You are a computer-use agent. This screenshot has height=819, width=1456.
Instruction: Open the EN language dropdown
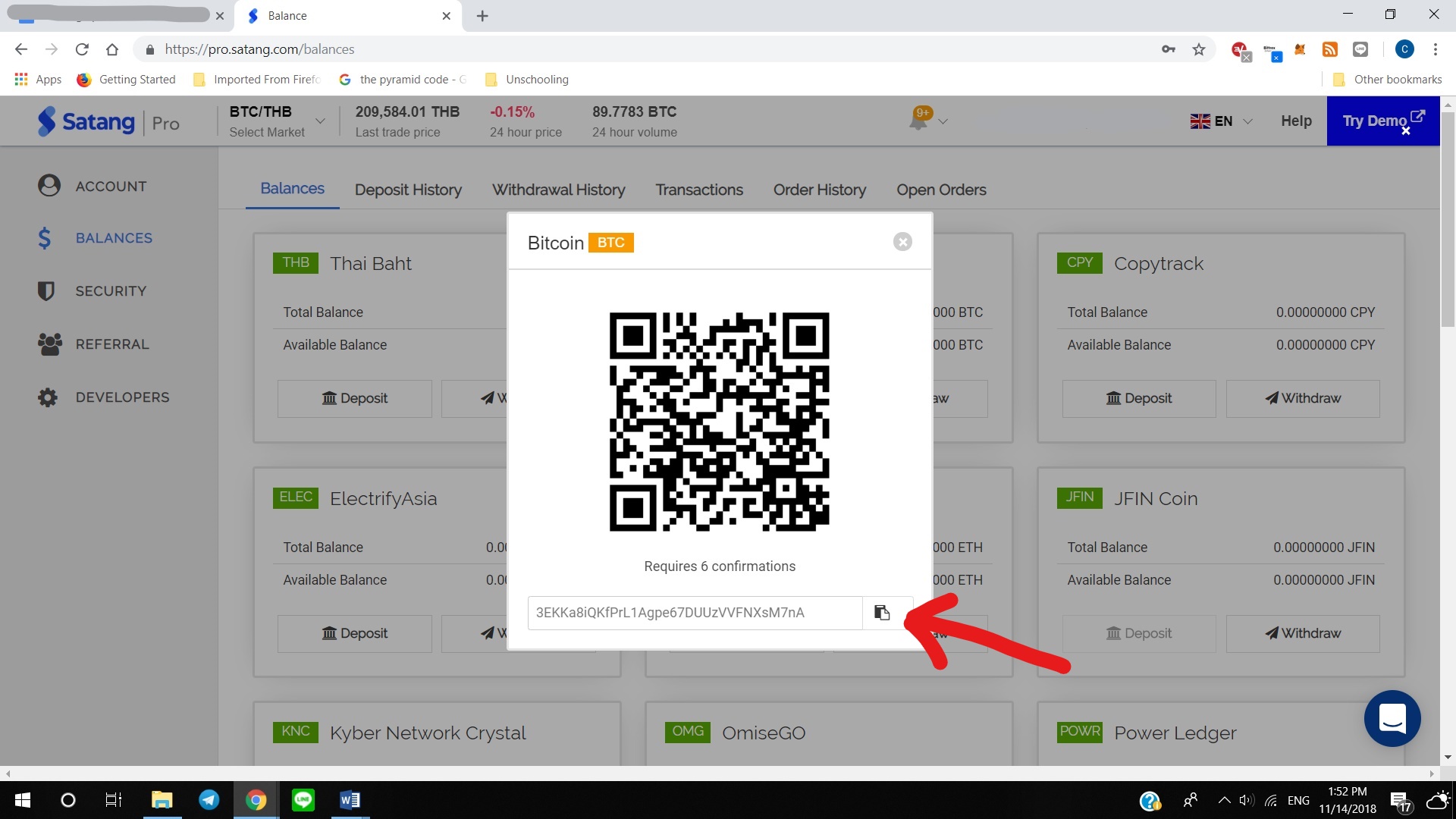[x=1220, y=121]
